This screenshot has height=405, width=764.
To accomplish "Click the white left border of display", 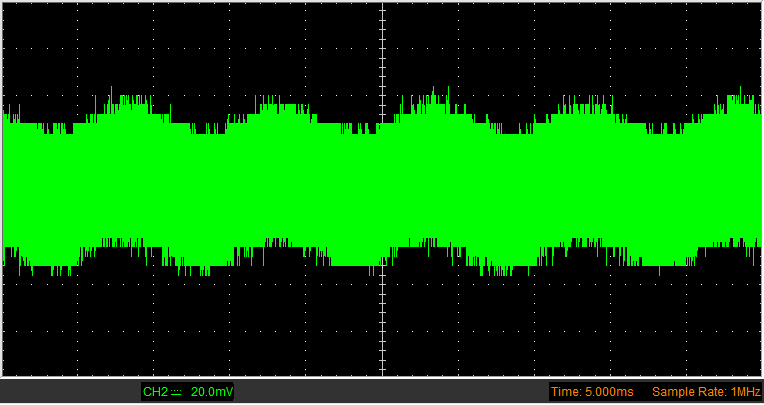I will tap(2, 190).
